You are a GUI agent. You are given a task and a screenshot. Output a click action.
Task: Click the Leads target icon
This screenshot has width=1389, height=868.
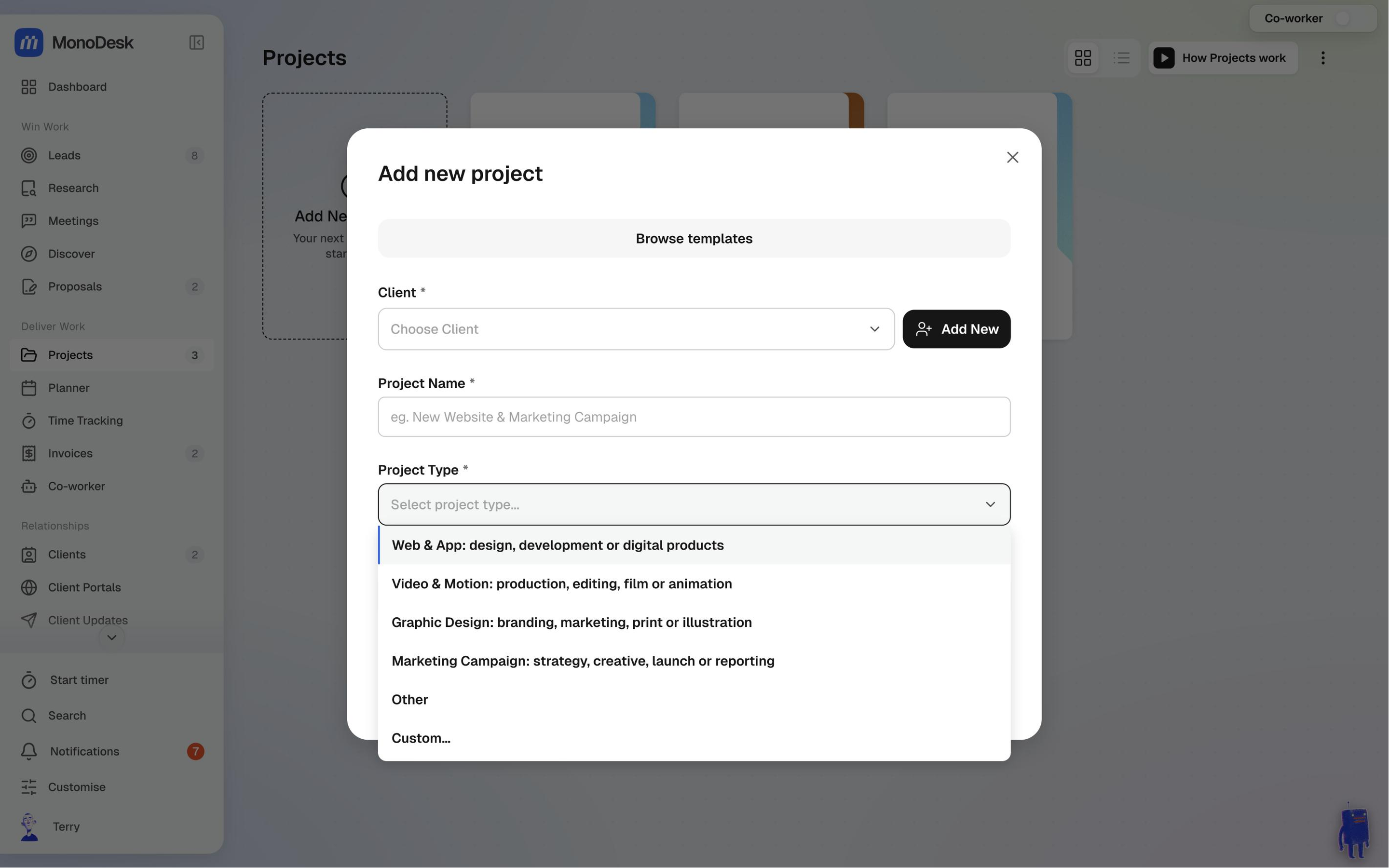pos(29,156)
